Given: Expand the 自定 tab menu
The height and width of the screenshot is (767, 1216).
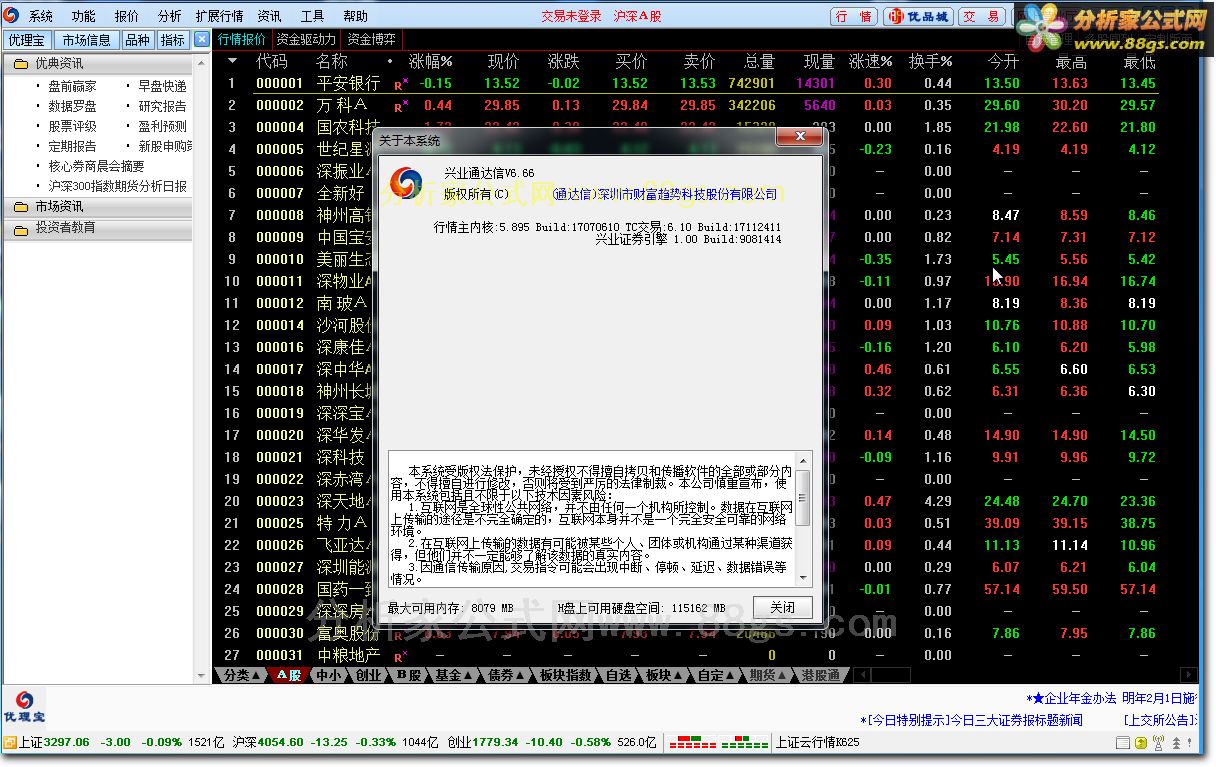Looking at the screenshot, I should click(x=716, y=675).
